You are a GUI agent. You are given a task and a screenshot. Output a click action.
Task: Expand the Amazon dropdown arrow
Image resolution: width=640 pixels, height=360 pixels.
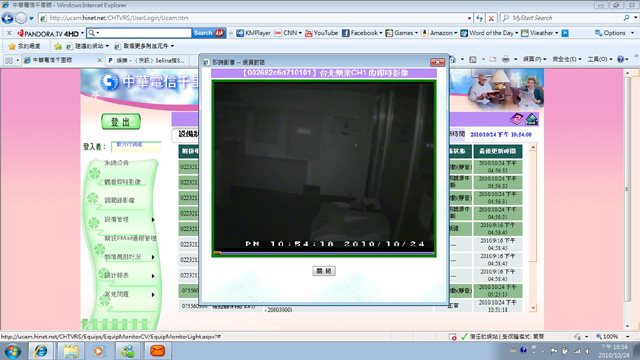[x=456, y=33]
